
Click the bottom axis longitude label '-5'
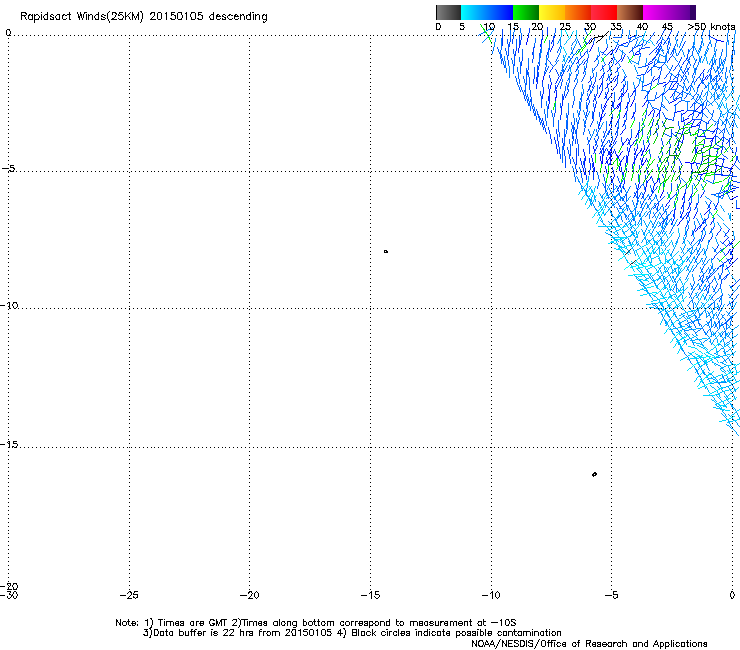pyautogui.click(x=611, y=595)
